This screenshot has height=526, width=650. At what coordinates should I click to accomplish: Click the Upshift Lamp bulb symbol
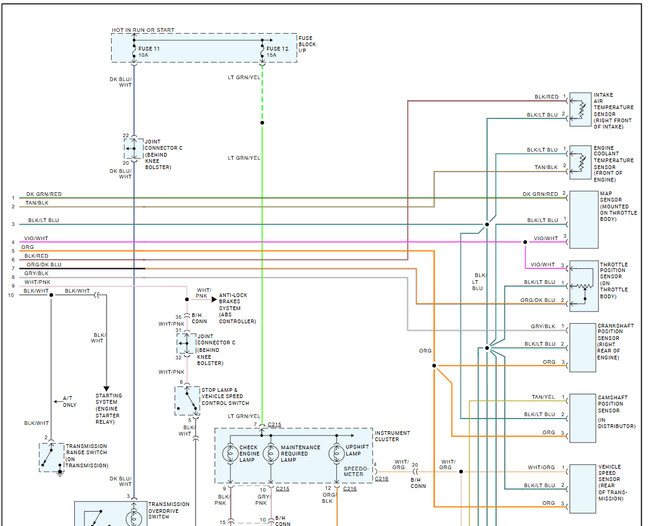point(337,454)
